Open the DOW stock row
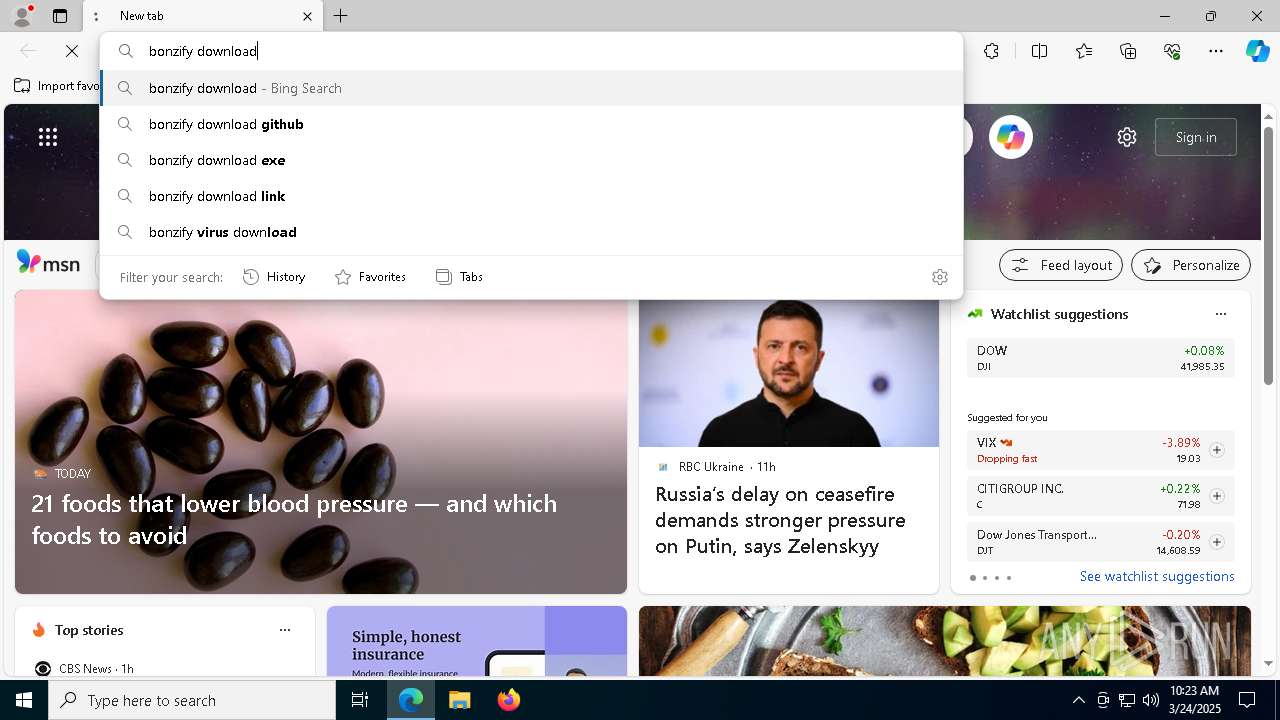 click(x=1100, y=358)
